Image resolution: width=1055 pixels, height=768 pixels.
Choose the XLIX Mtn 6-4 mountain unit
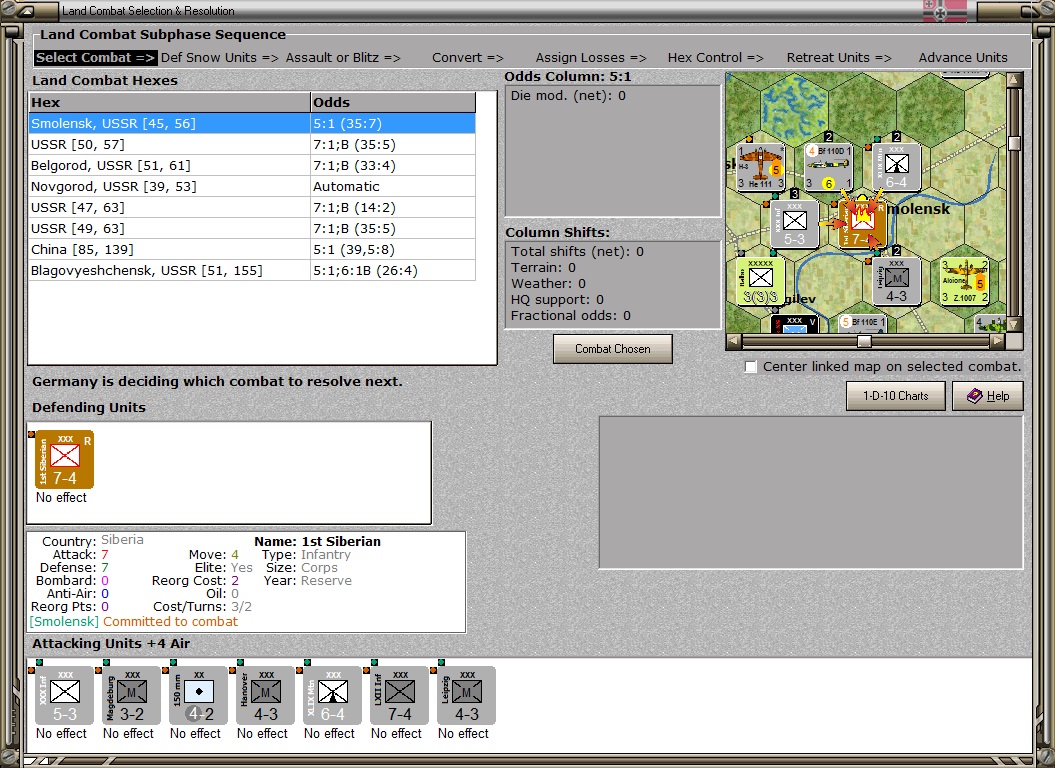(x=332, y=695)
